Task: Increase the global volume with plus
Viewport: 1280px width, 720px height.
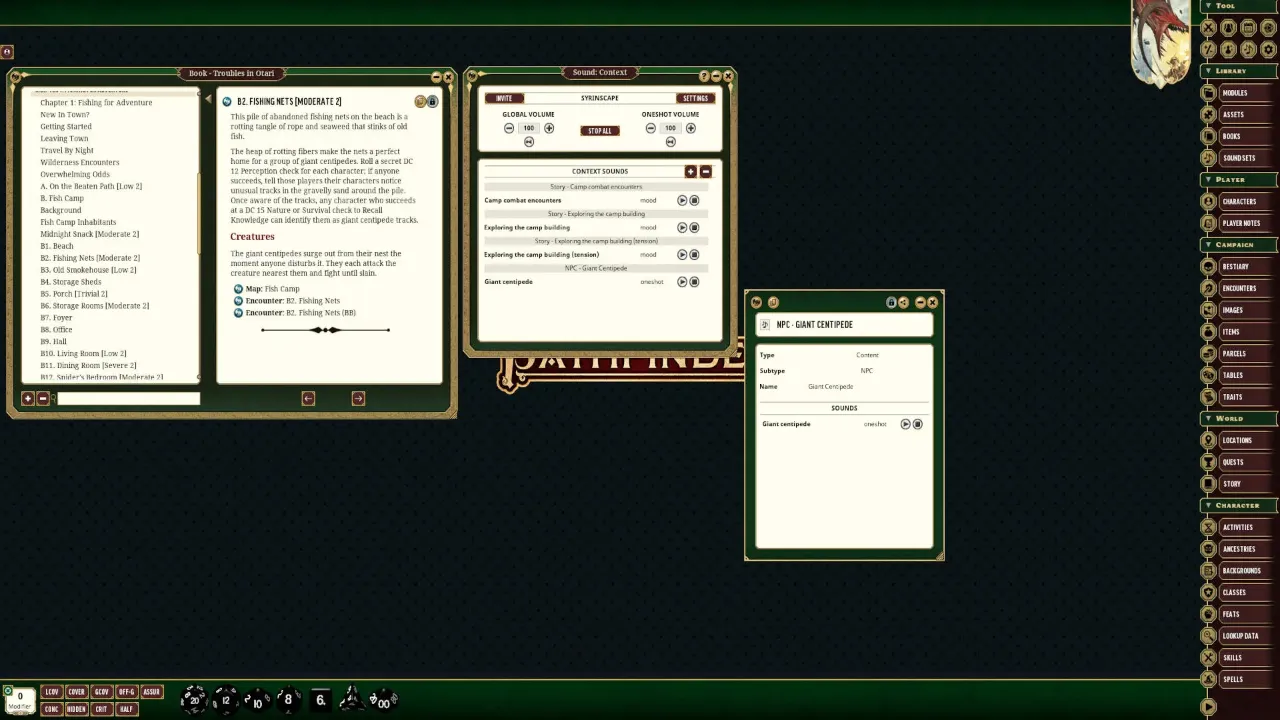Action: point(549,128)
